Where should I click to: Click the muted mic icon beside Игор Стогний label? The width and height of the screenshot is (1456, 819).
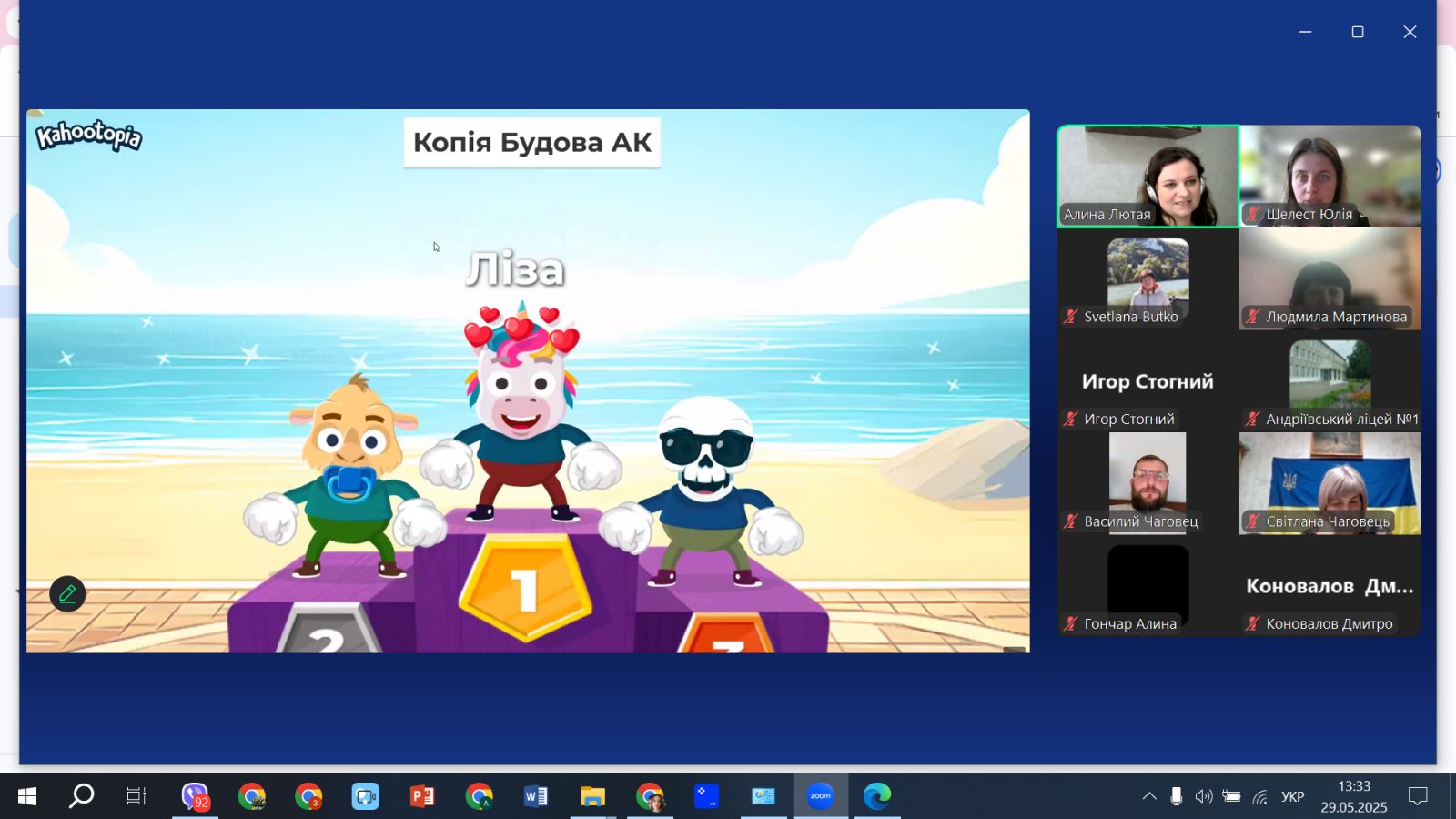[x=1071, y=419]
